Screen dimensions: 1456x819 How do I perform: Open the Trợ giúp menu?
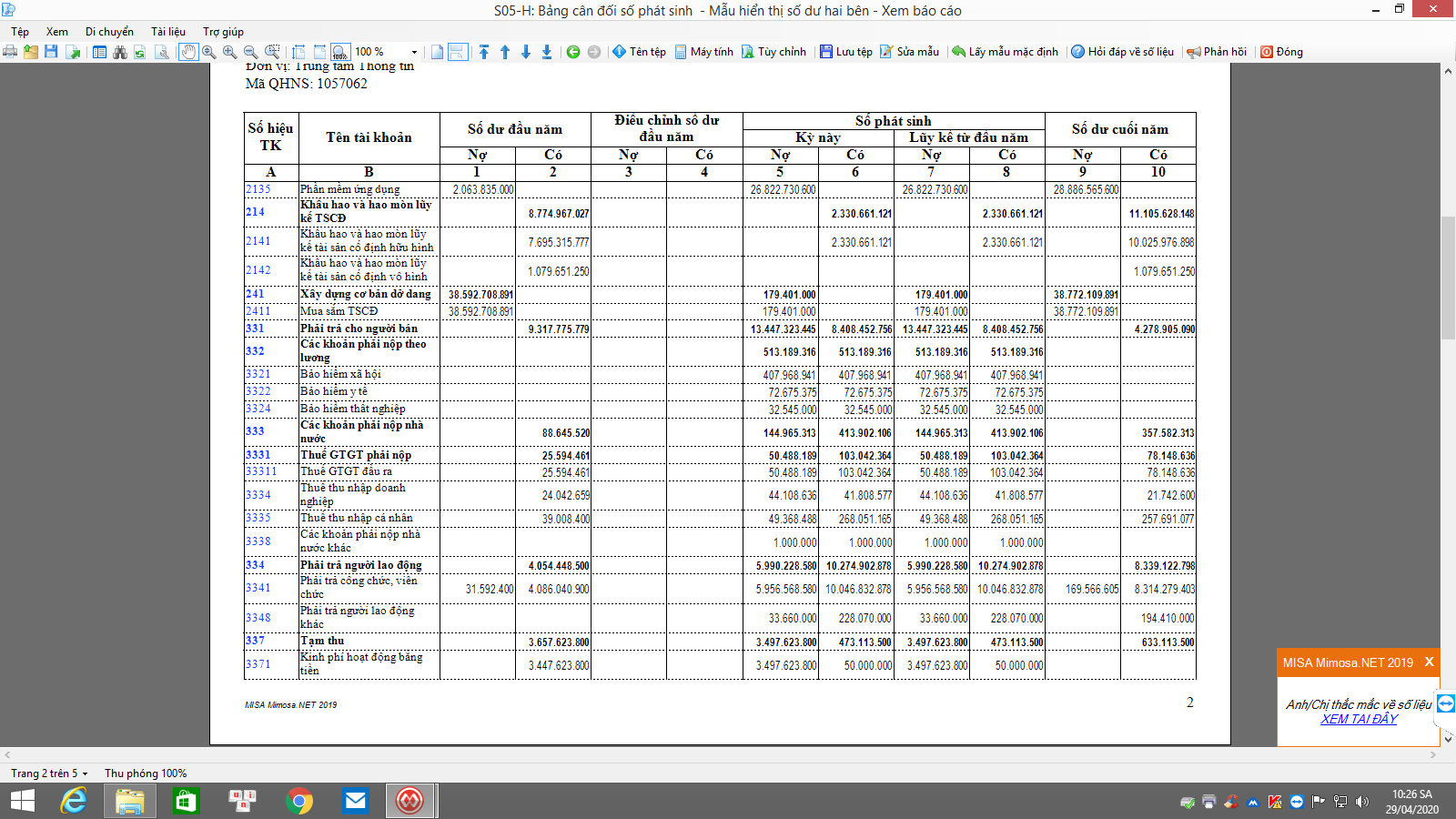click(x=223, y=31)
